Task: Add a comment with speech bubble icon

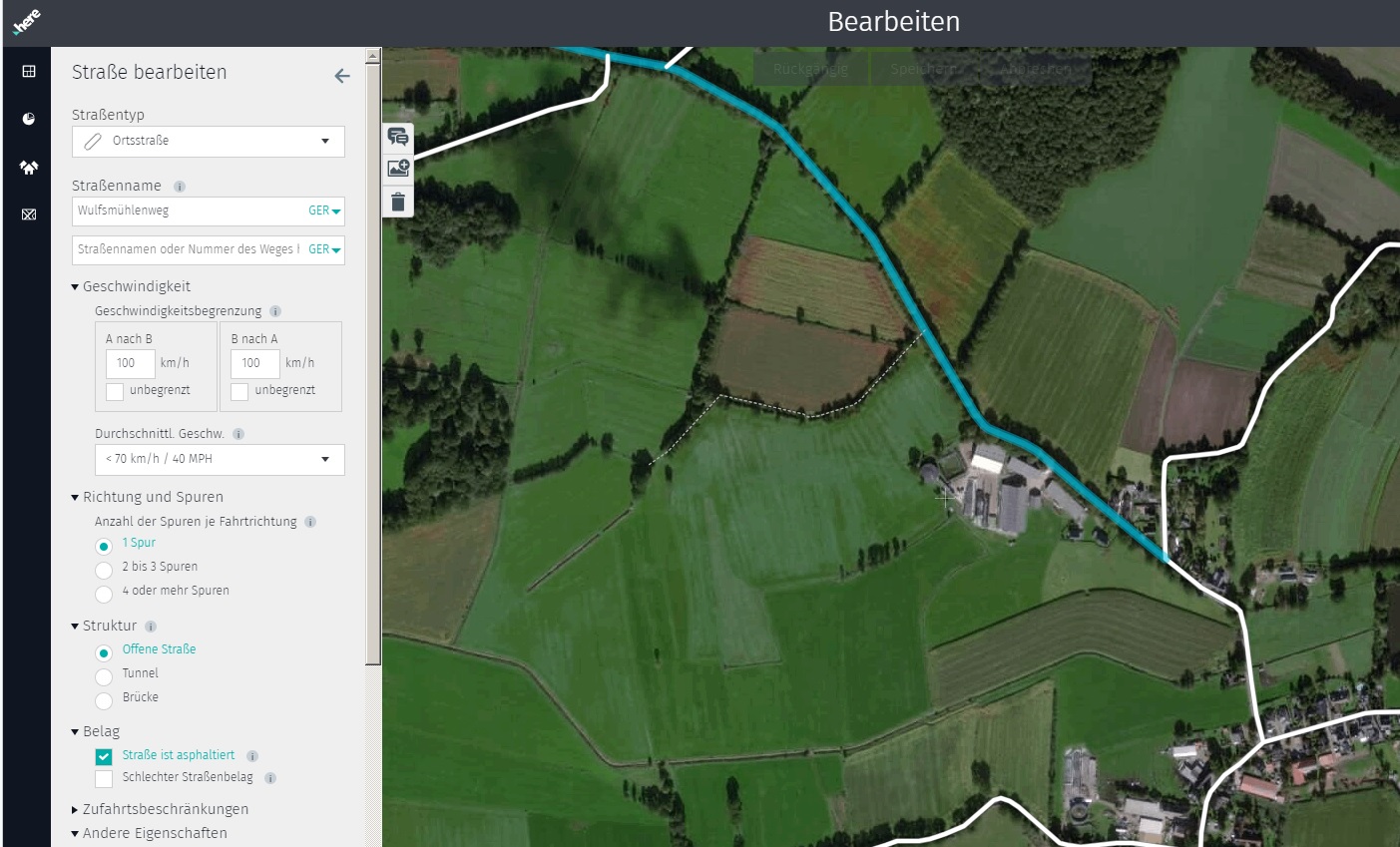Action: click(x=398, y=138)
